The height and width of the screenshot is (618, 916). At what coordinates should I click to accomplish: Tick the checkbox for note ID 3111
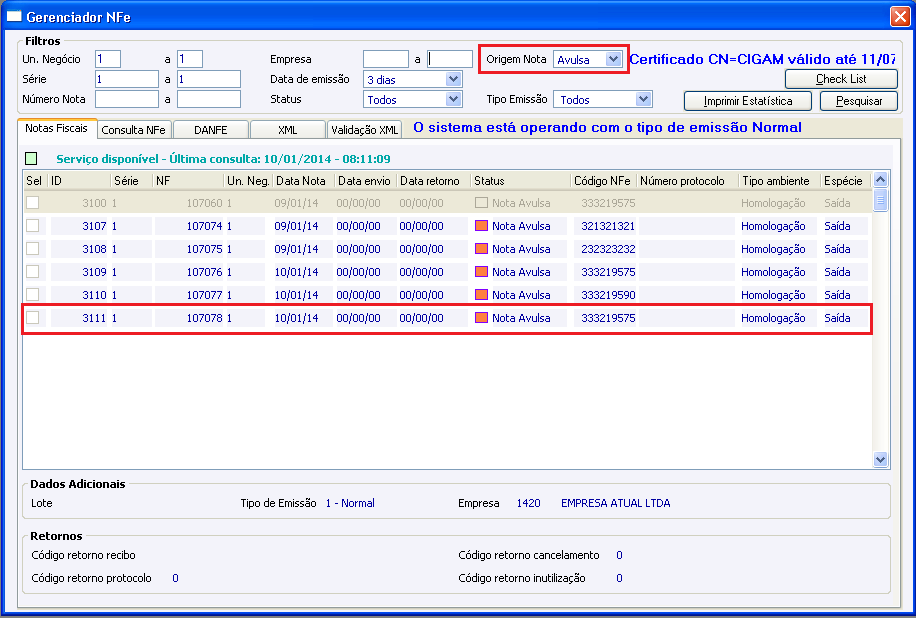click(x=33, y=318)
